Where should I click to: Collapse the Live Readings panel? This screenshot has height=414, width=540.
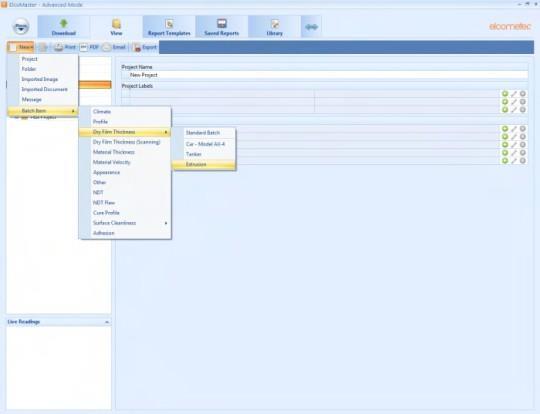pyautogui.click(x=107, y=322)
